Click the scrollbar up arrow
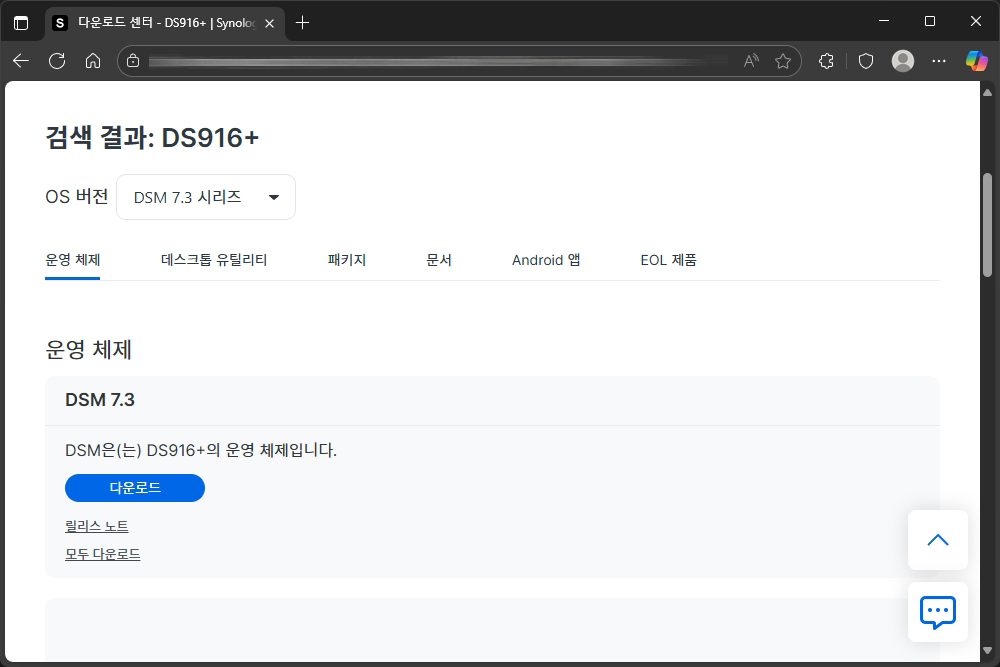Screen dimensions: 1000x667 [987, 92]
